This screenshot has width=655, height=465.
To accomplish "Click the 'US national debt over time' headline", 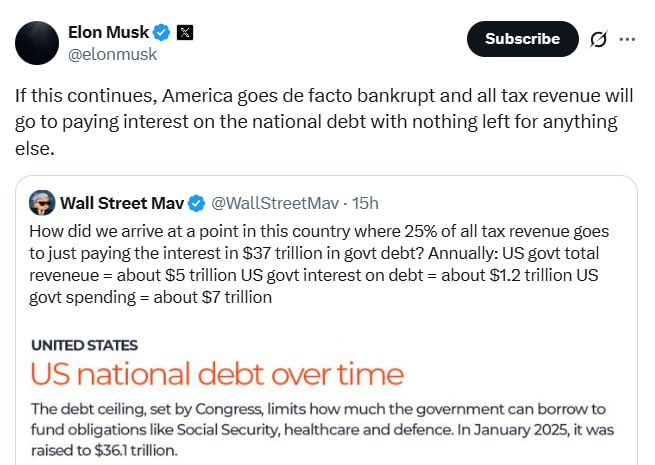I will click(217, 375).
